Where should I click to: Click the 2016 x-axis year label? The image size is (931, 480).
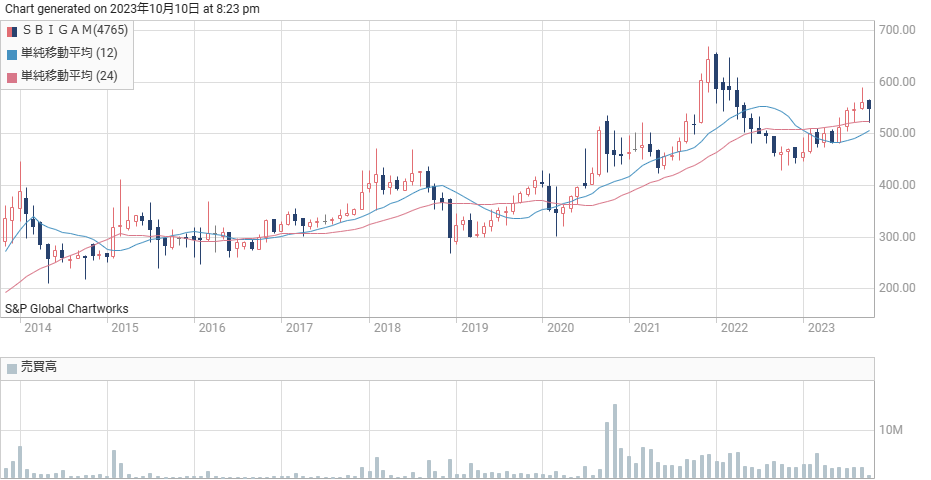tap(211, 328)
